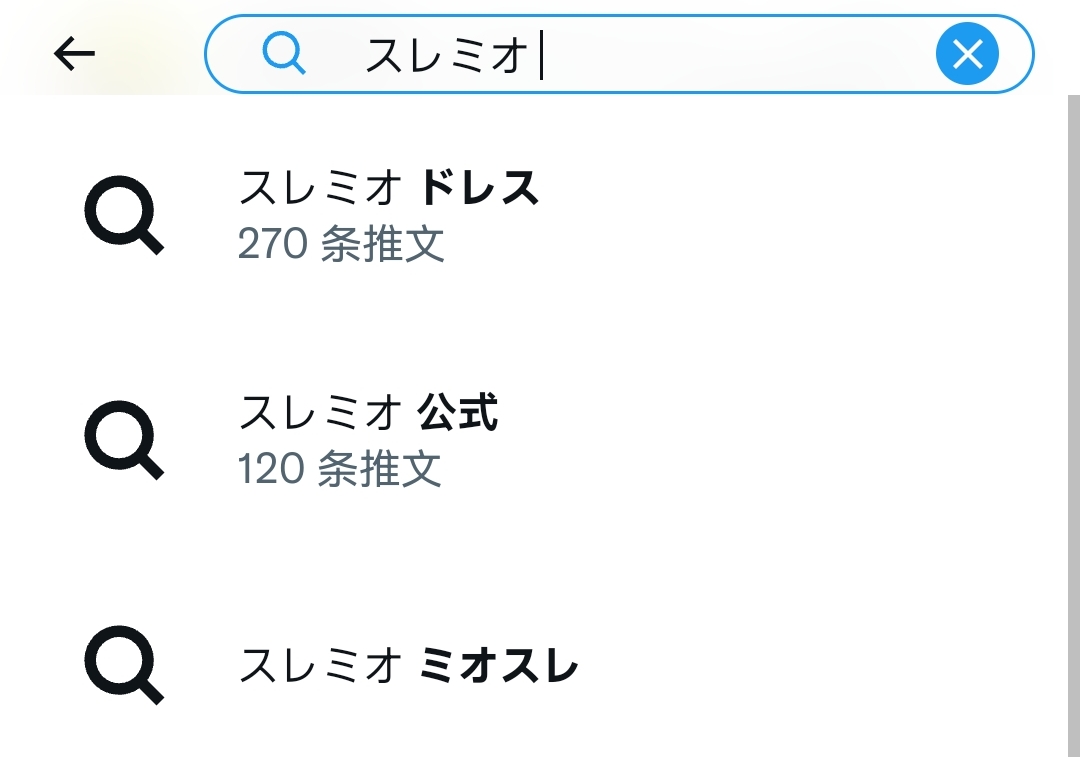The height and width of the screenshot is (757, 1080).
Task: Click the bold 公式 text in second suggestion
Action: (458, 412)
